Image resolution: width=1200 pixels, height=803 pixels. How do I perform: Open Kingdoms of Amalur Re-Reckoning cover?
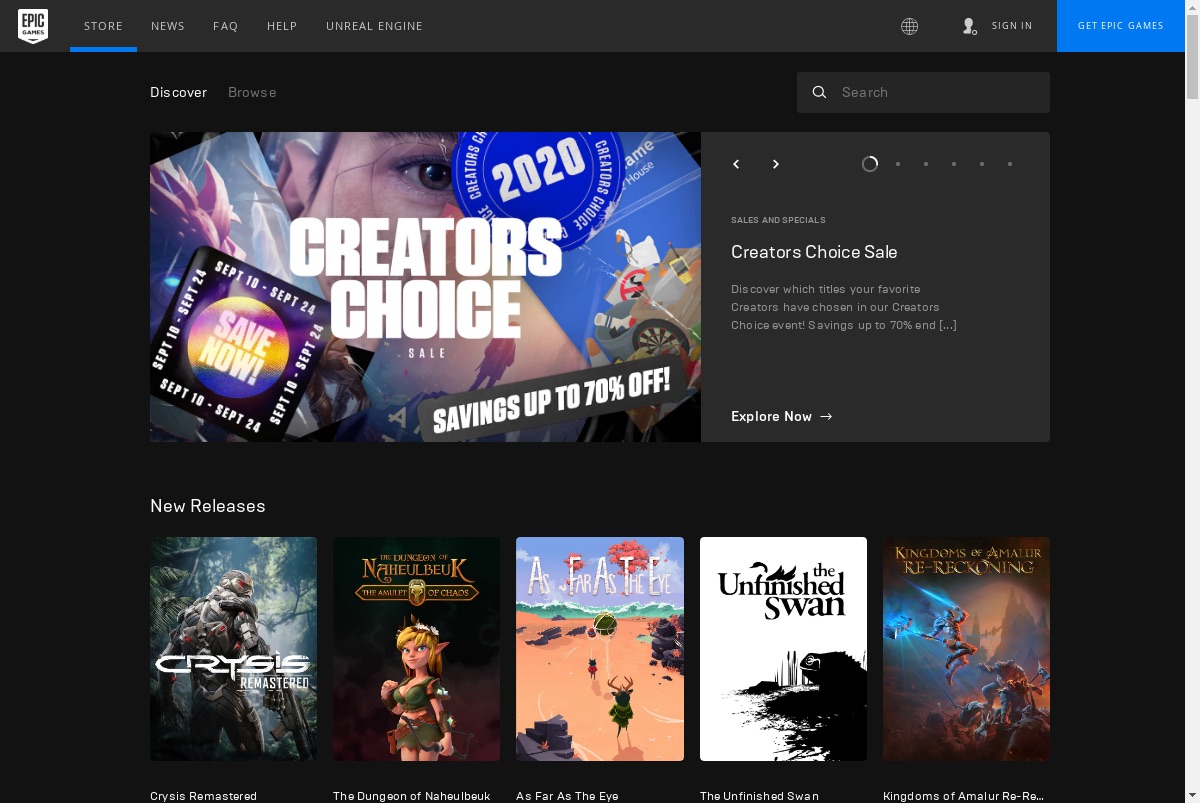[966, 649]
